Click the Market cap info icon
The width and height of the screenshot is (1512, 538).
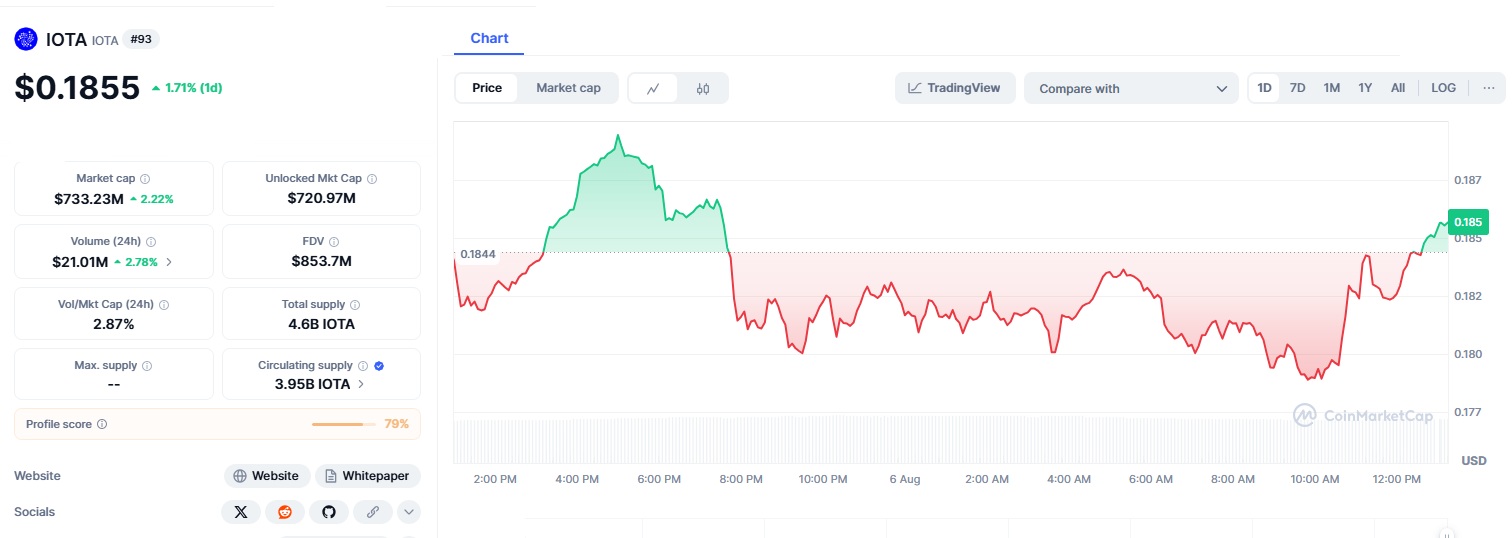(x=145, y=179)
